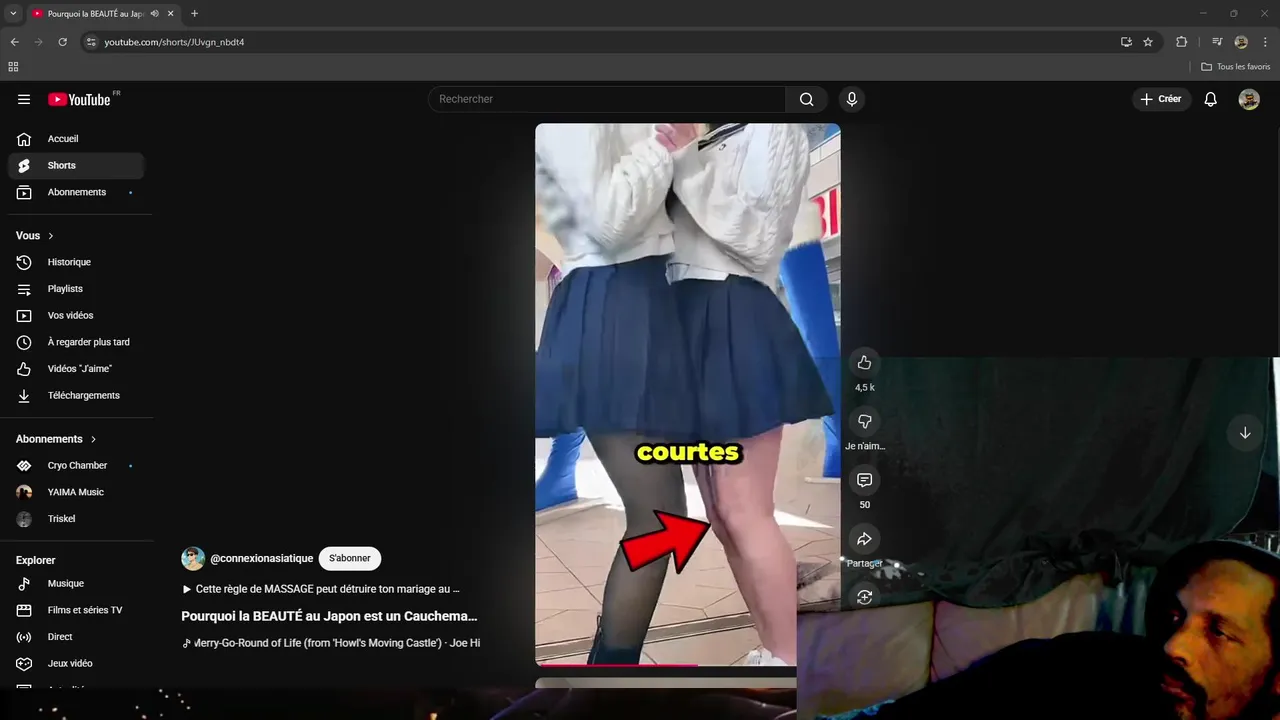
Task: Reload the page in browser toolbar
Action: coord(62,42)
